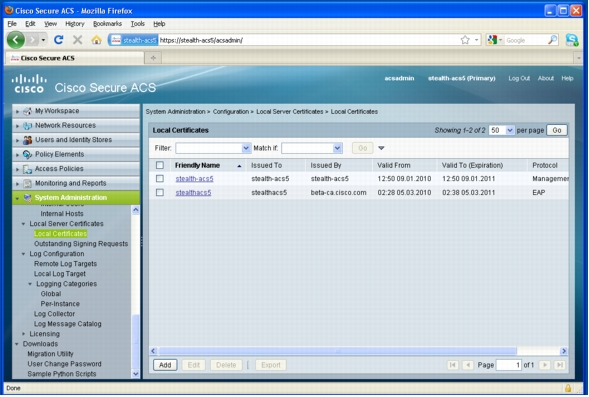This screenshot has height=397, width=589.
Task: Click the Page number input field
Action: [x=508, y=365]
